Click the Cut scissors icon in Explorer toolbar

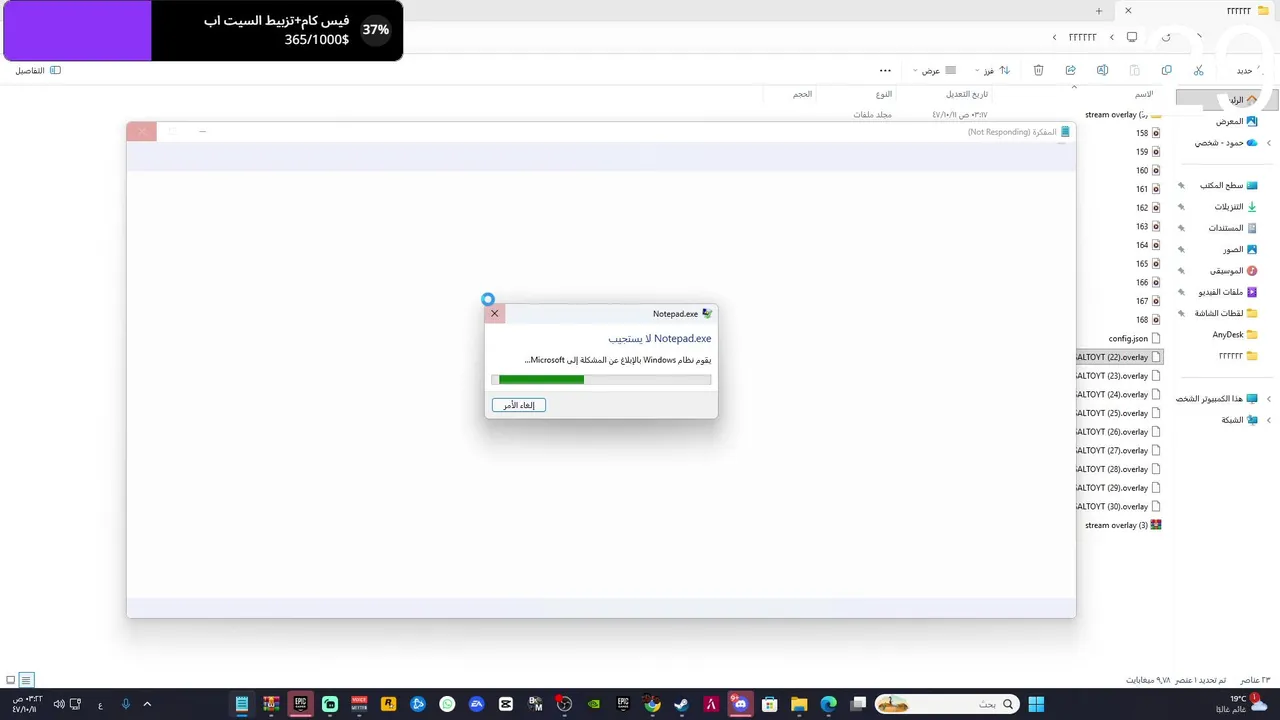tap(1198, 70)
